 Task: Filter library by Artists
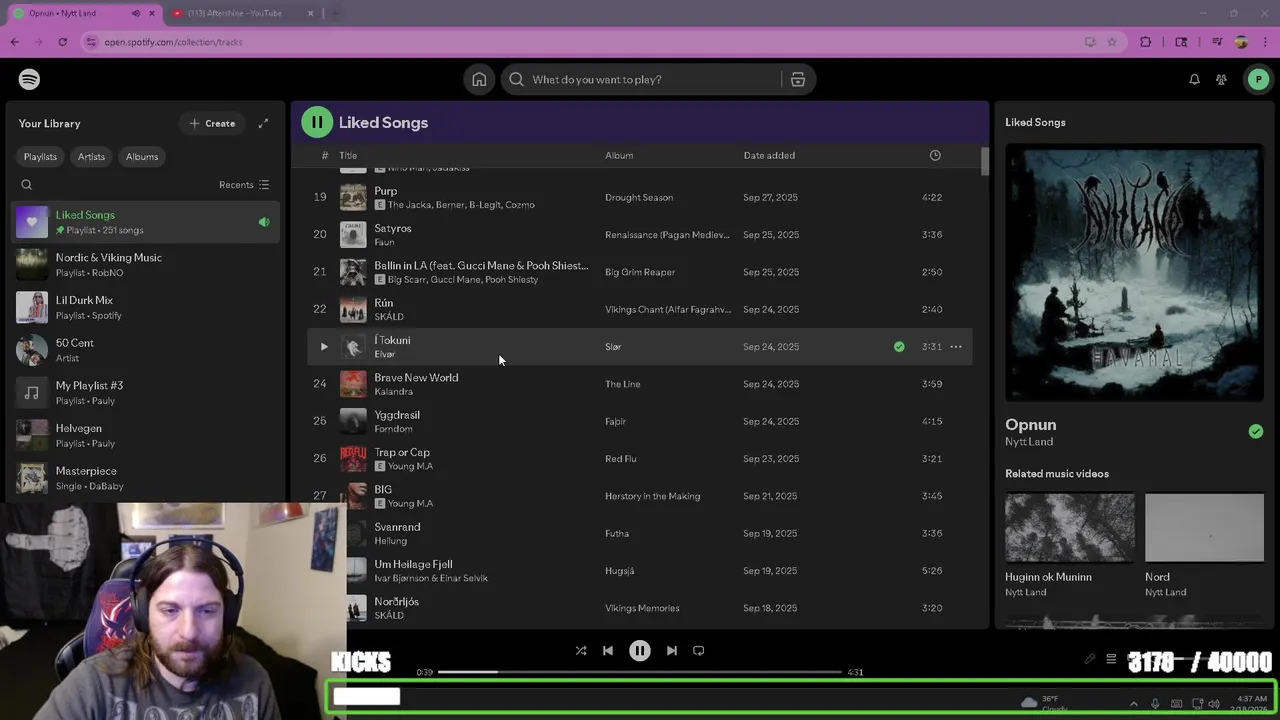click(91, 157)
